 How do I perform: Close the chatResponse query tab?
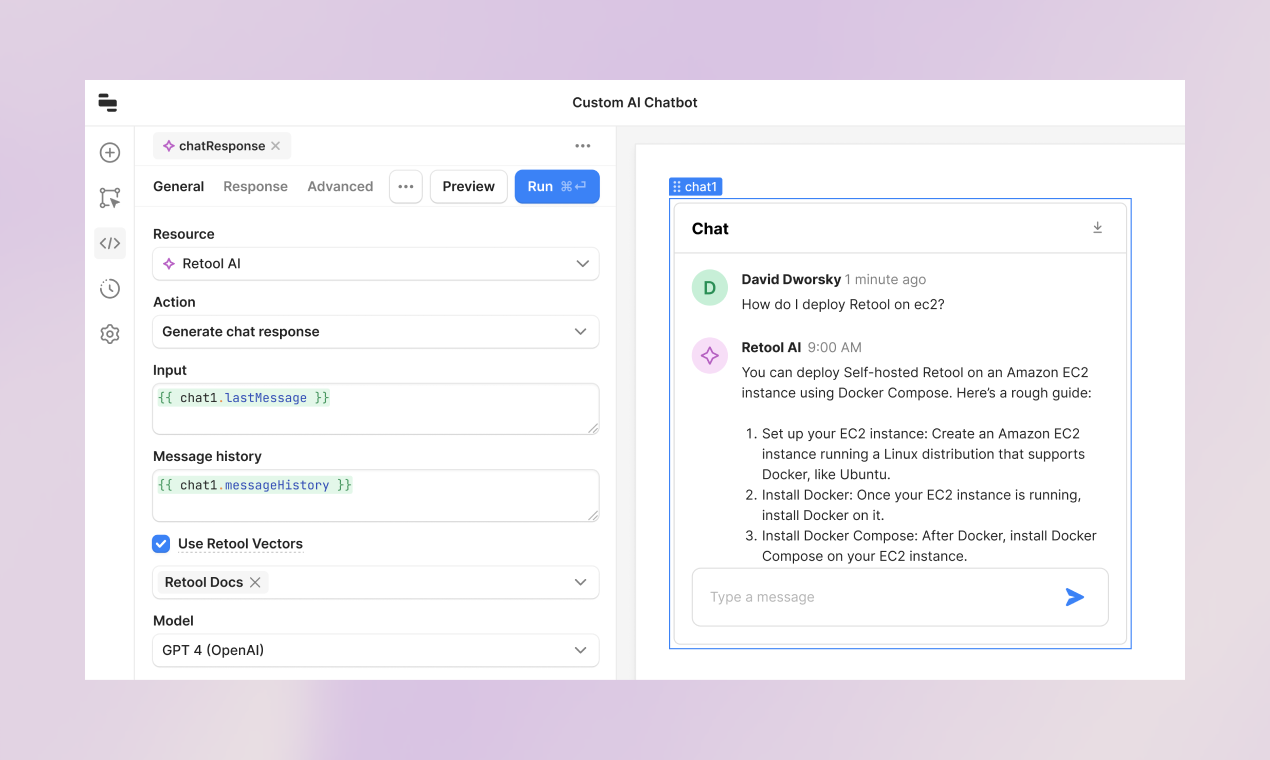coord(275,146)
